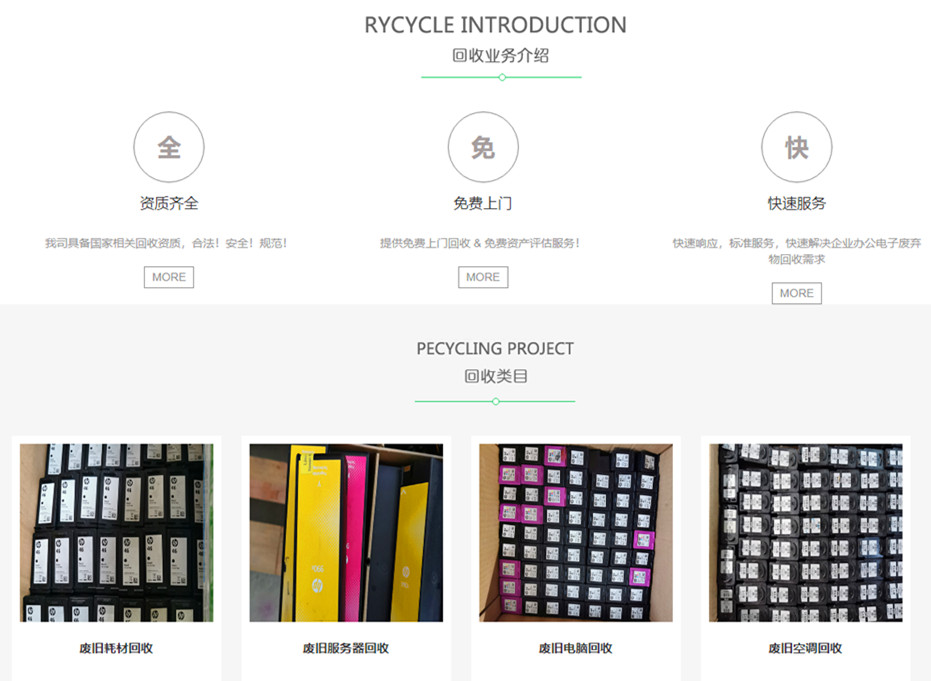931x681 pixels.
Task: Select the 废旧电脑回收 title link
Action: 576,648
